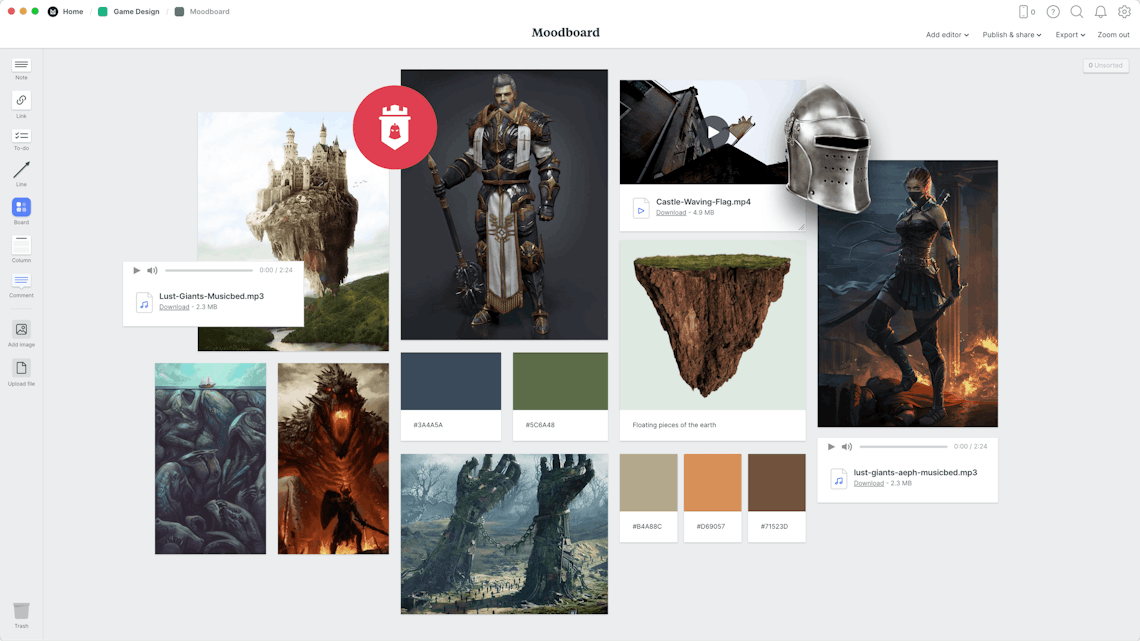Expand the Publish & share menu
Screen dimensions: 1140x641
click(1011, 34)
